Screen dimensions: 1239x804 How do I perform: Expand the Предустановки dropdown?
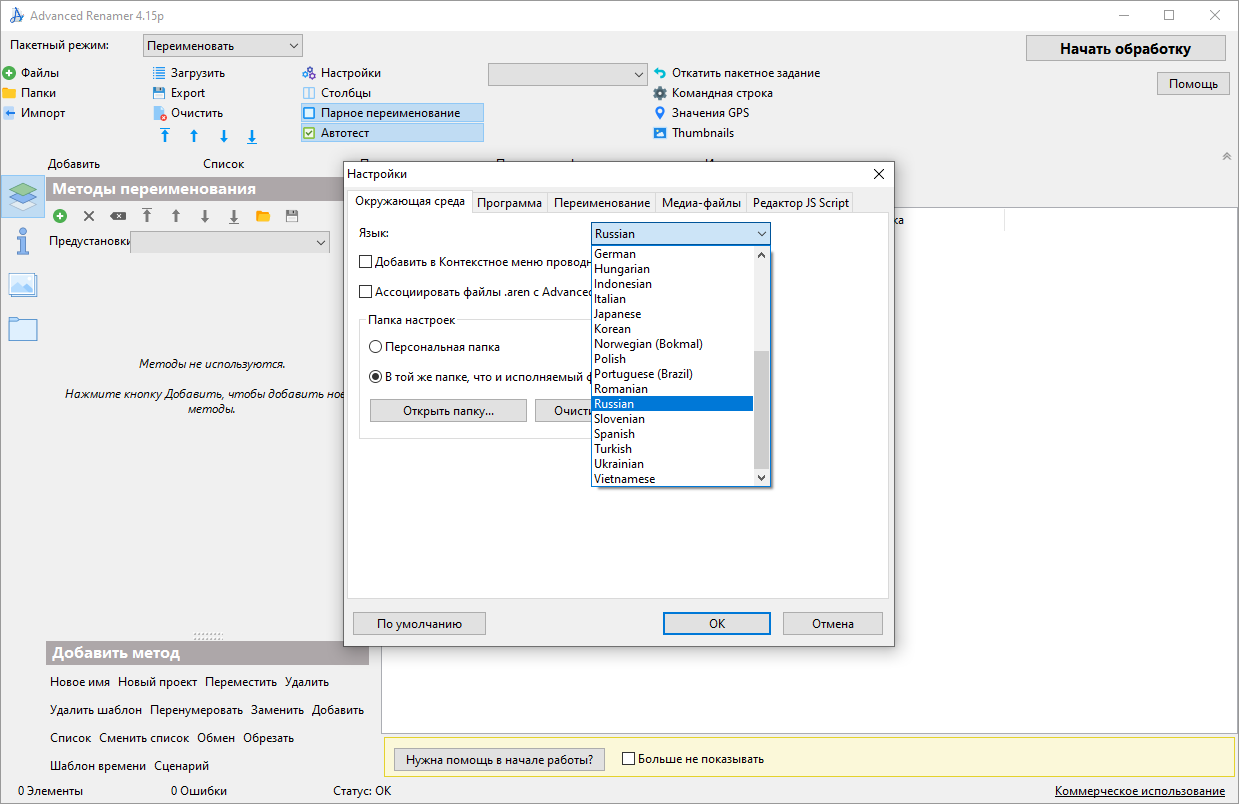tap(230, 242)
